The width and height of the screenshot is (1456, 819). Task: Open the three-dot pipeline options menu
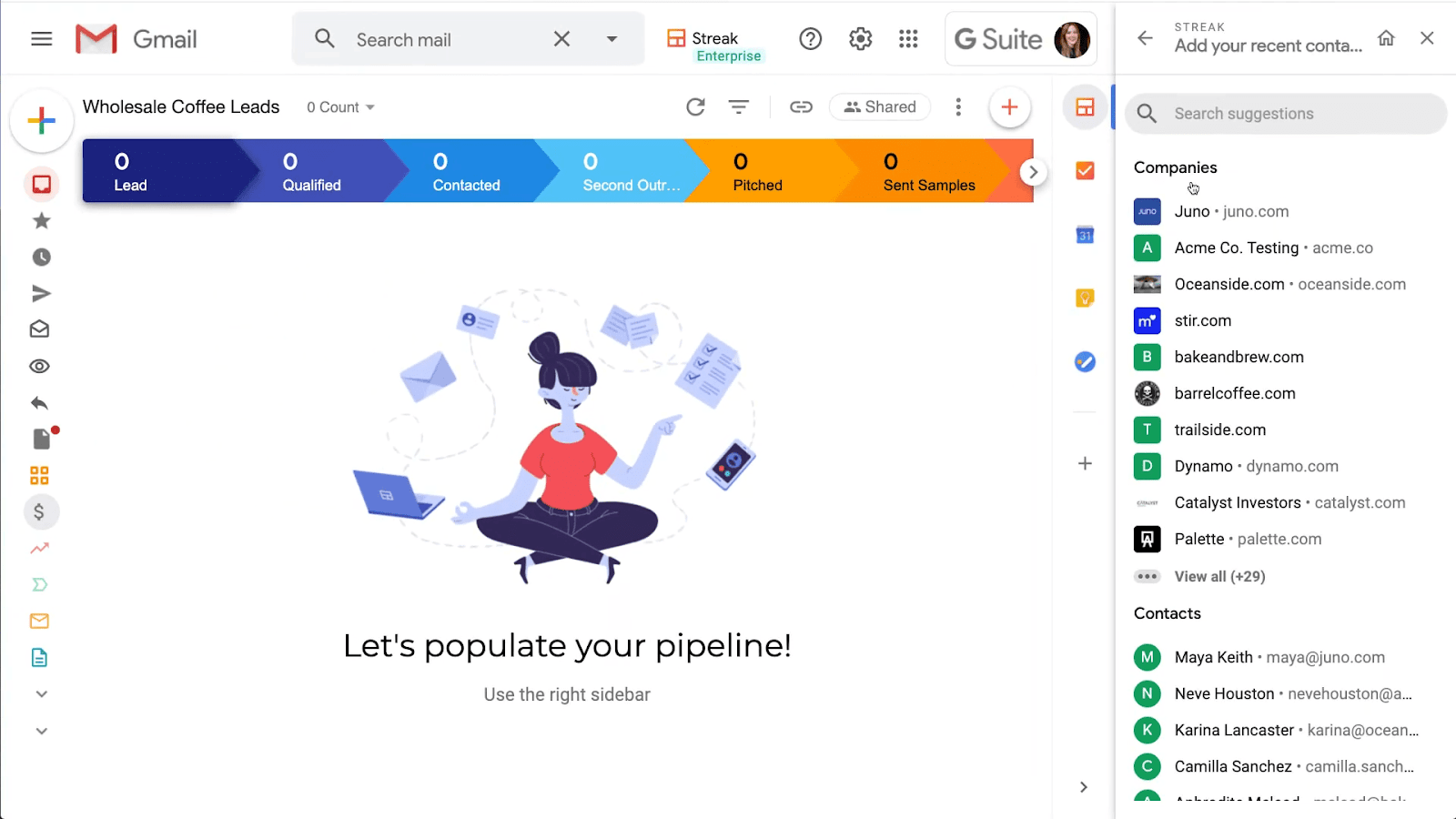tap(958, 106)
